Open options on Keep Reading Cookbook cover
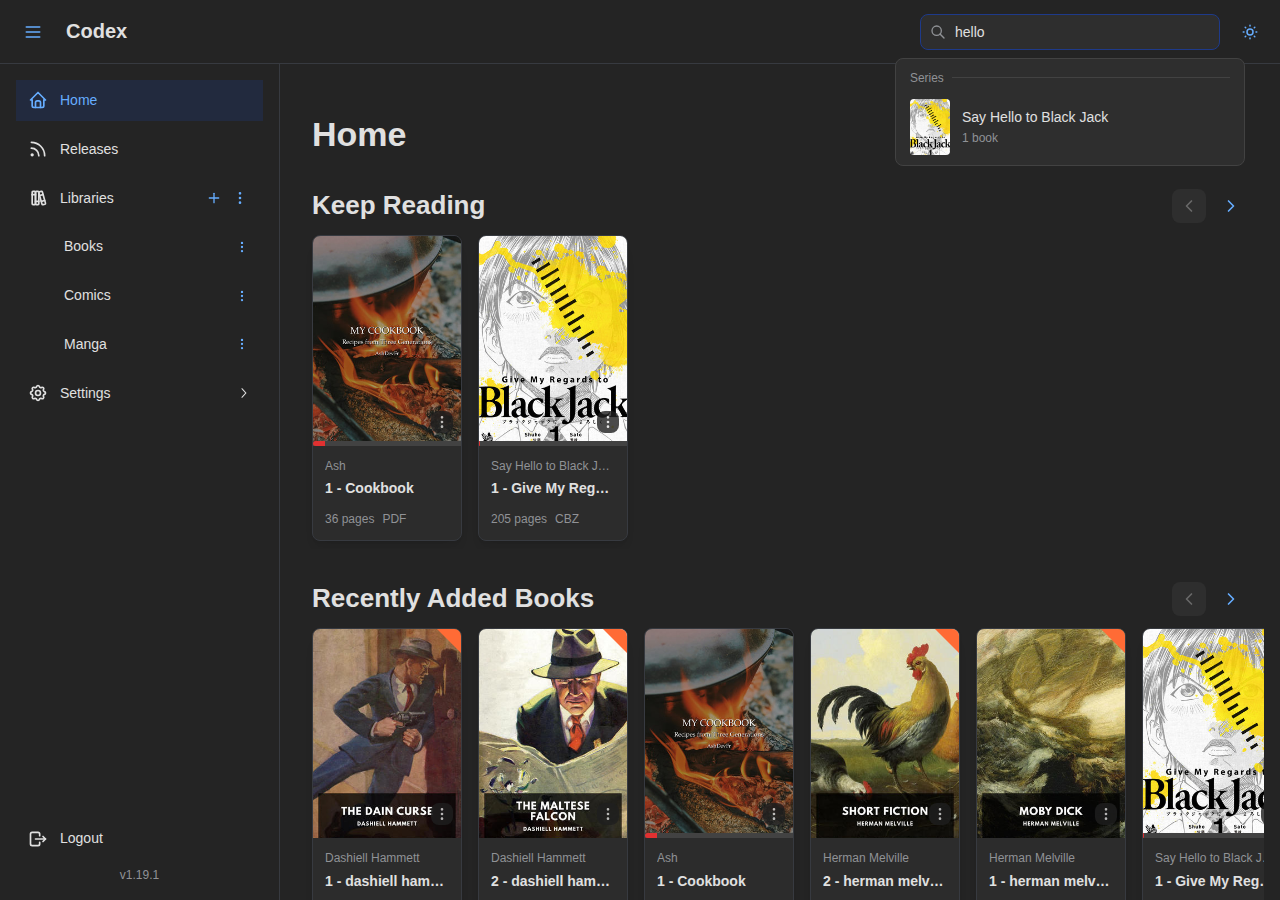 [x=442, y=422]
